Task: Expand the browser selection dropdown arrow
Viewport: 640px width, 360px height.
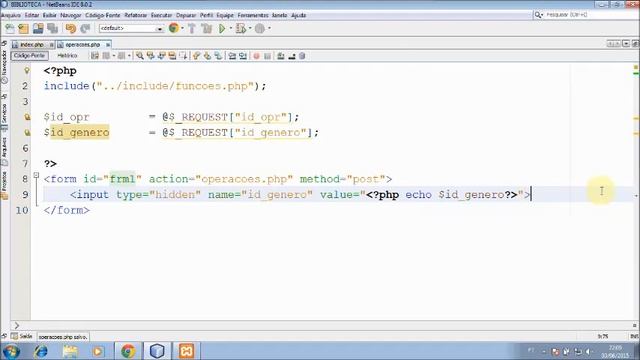Action: [182, 28]
